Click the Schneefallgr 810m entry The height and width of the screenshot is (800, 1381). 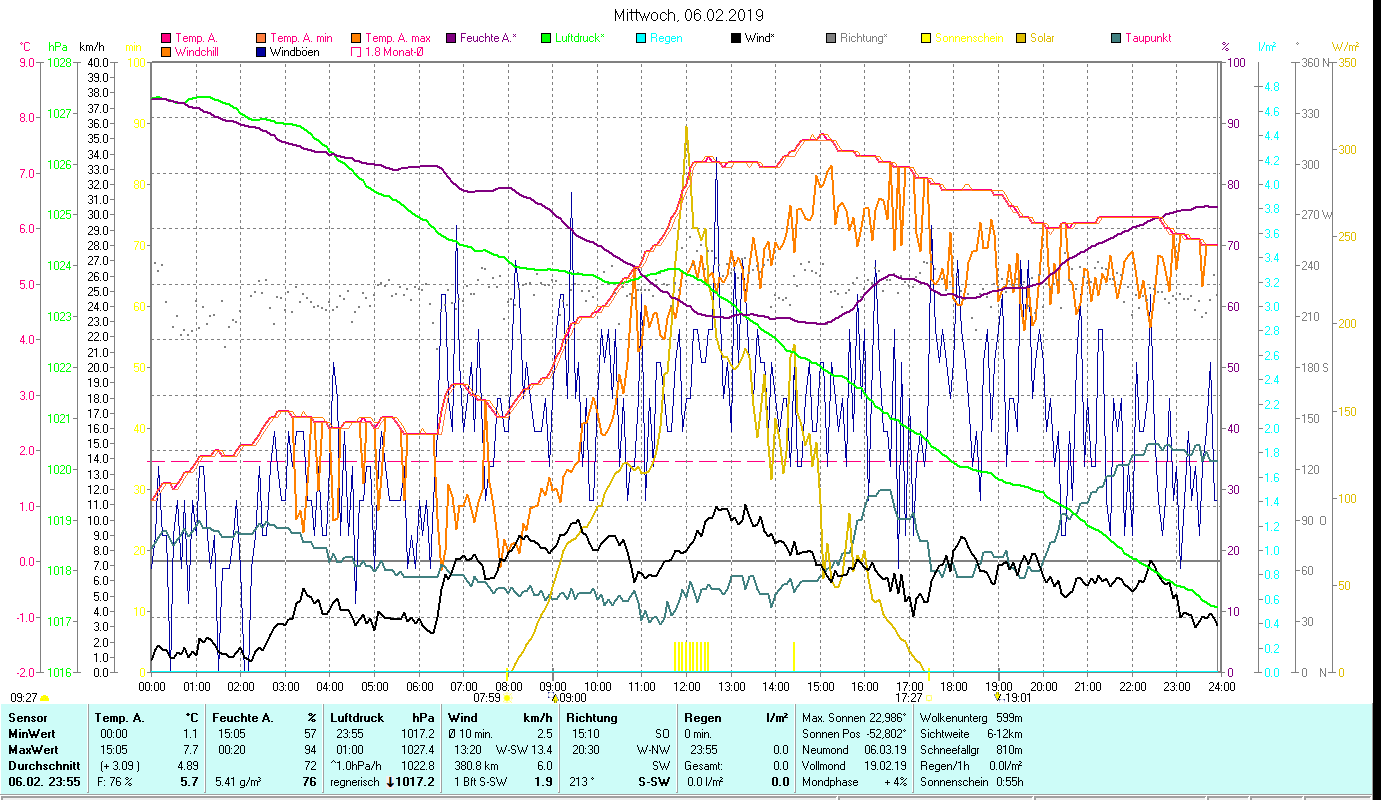[970, 749]
